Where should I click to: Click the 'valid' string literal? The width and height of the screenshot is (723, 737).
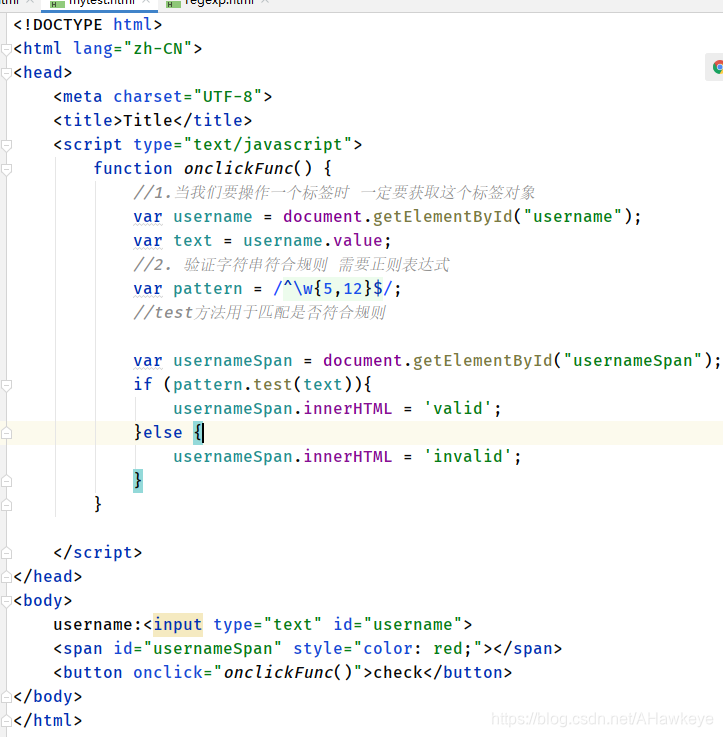458,408
